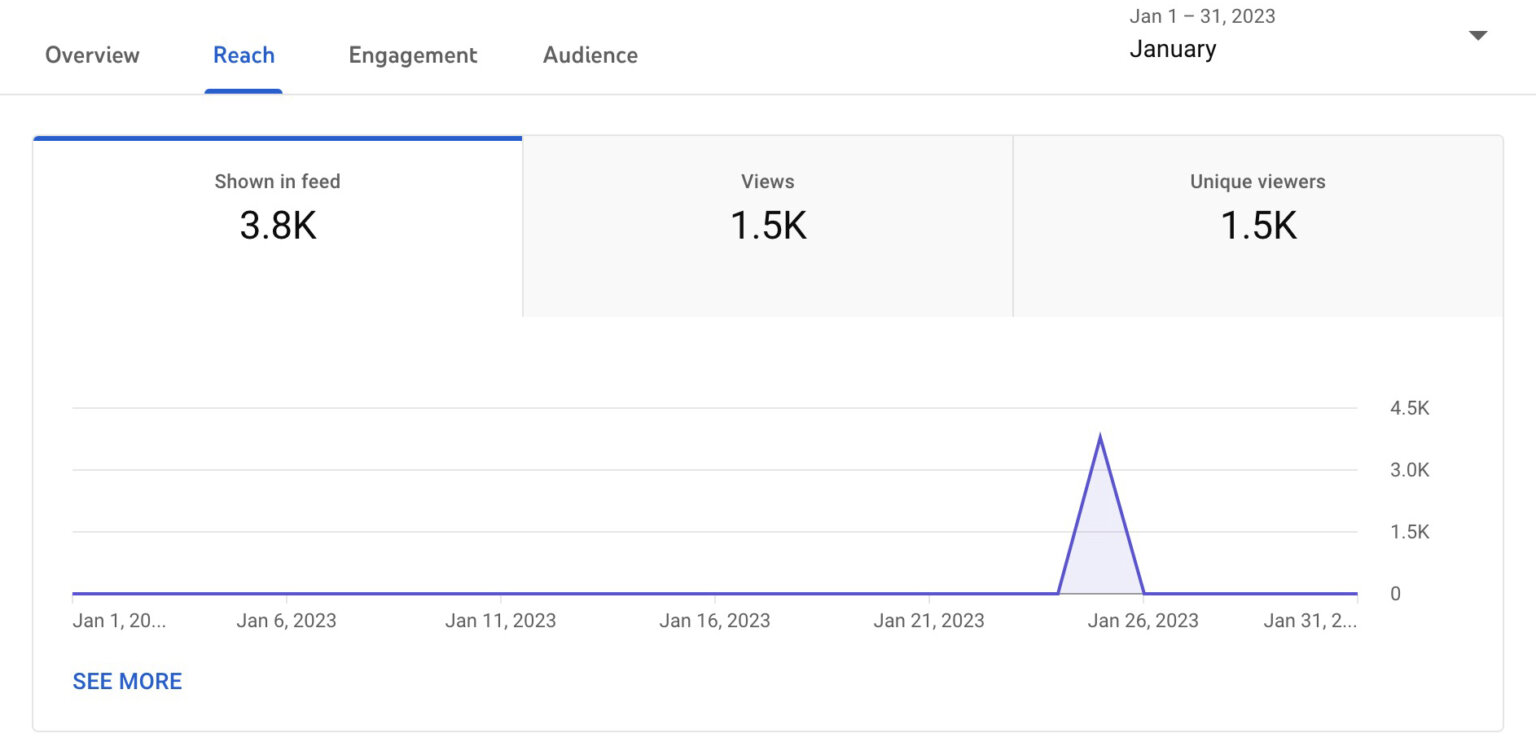
Task: Open the Engagement tab
Action: click(412, 55)
